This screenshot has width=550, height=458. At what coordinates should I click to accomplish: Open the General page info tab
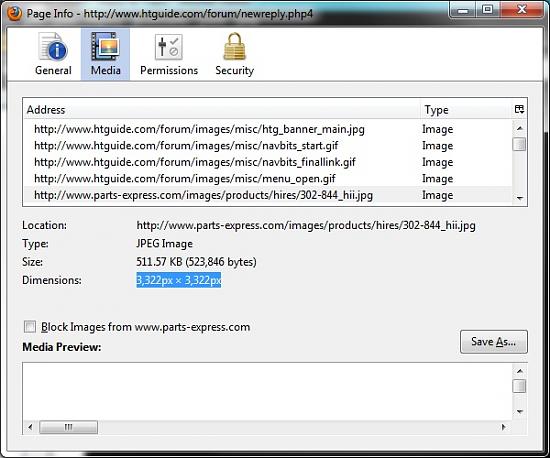click(53, 54)
